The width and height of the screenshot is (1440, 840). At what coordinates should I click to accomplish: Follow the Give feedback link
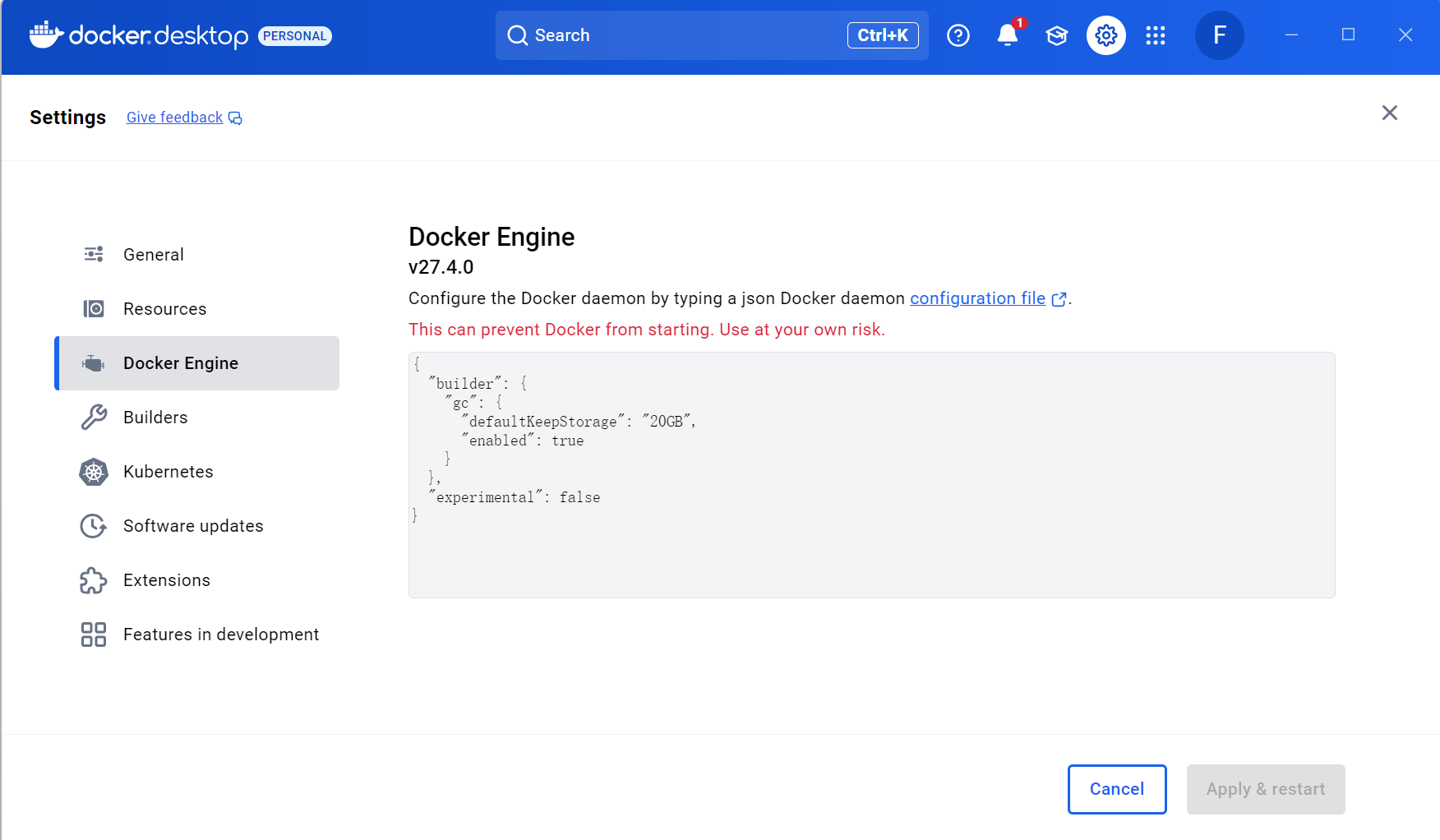click(174, 118)
